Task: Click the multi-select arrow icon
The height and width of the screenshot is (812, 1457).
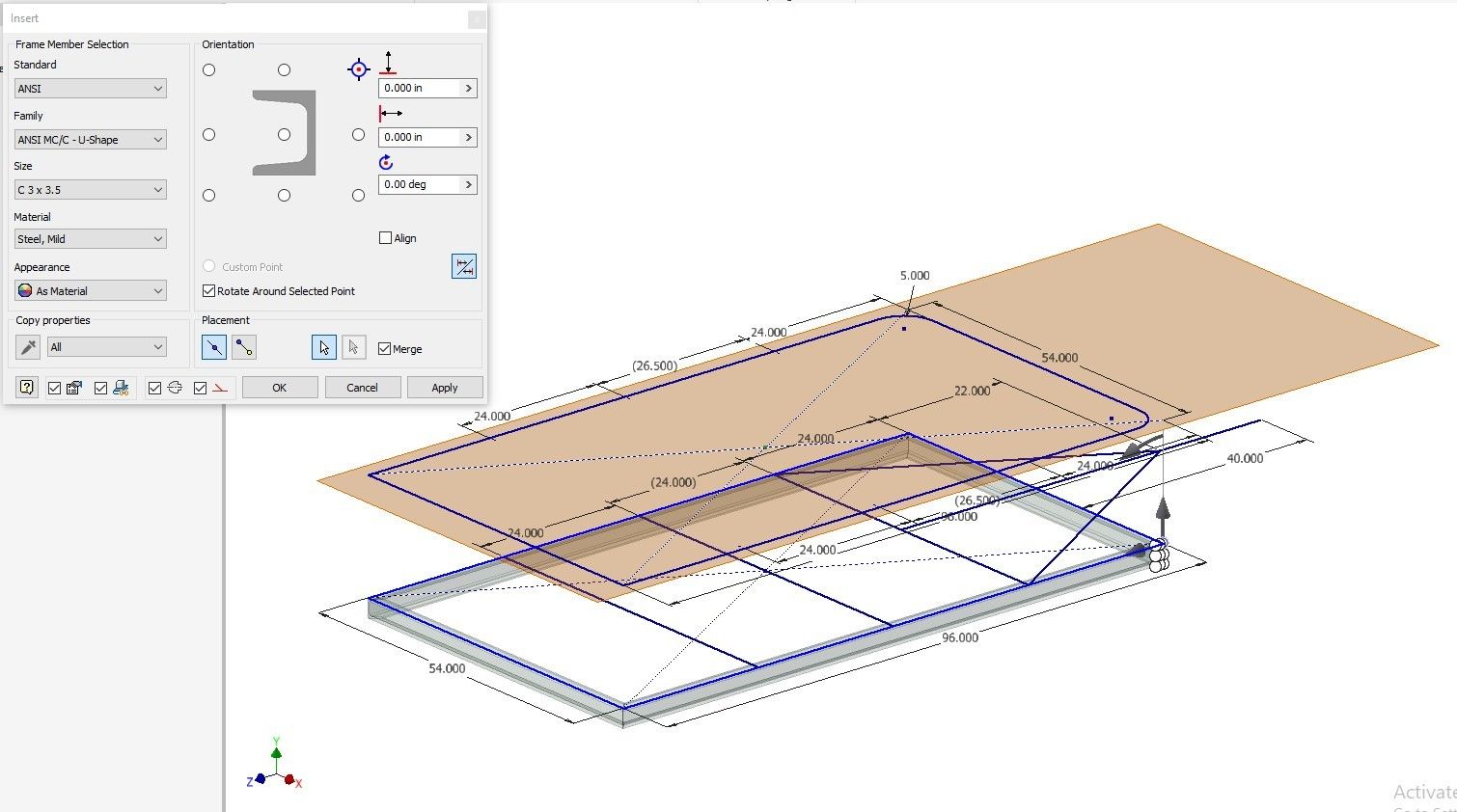Action: (x=354, y=347)
